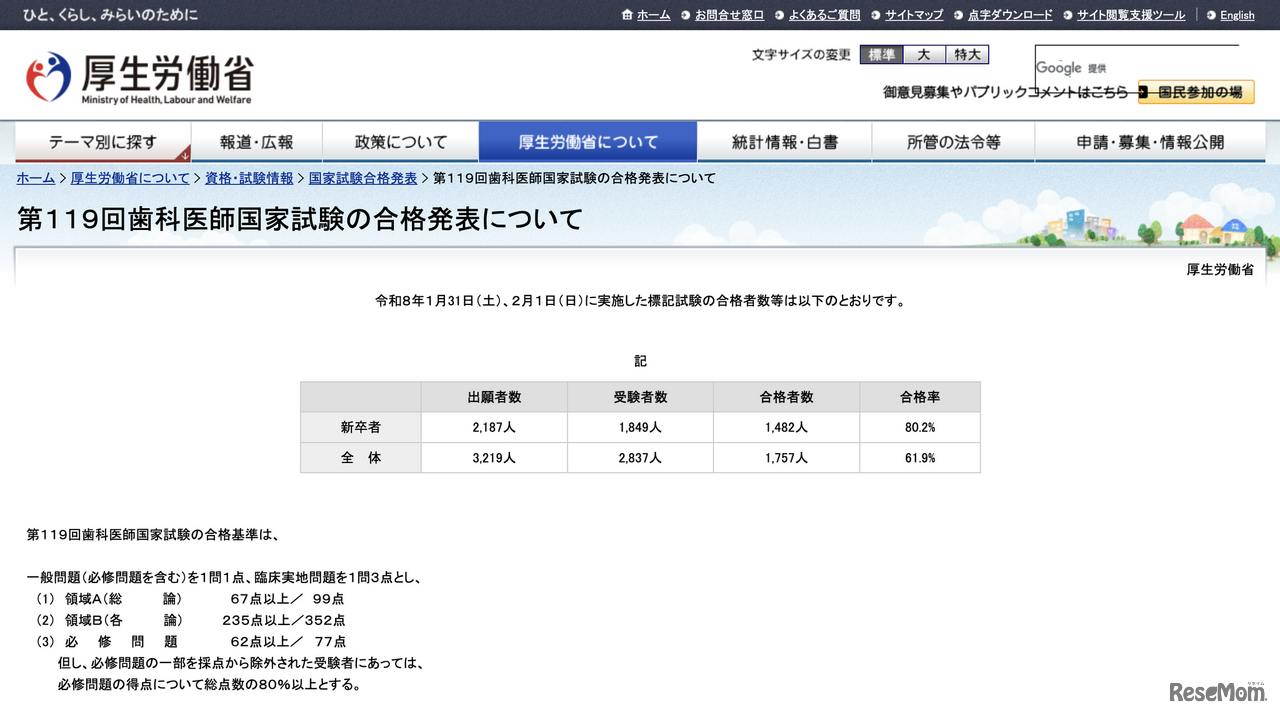
Task: Click the arrow icon before お問合せ窓口
Action: click(x=686, y=15)
